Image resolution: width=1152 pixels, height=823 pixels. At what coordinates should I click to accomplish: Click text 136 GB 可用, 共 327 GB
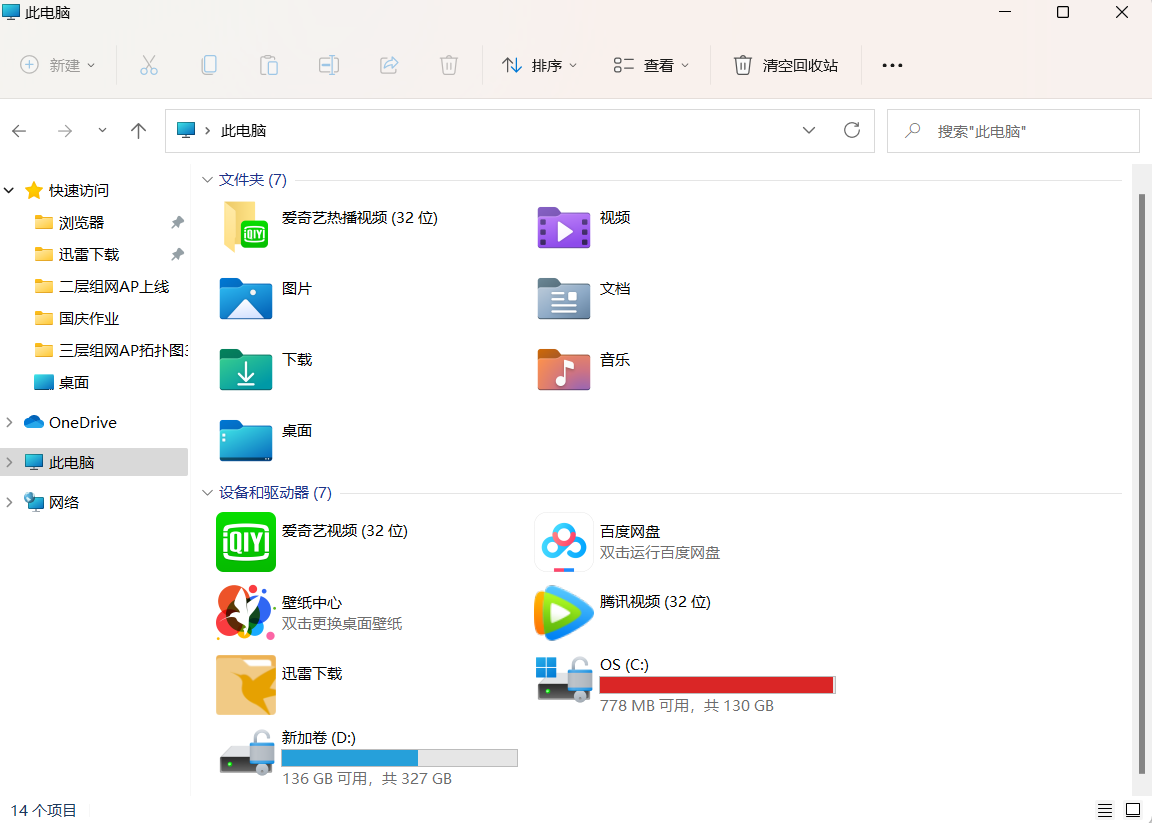pos(367,778)
